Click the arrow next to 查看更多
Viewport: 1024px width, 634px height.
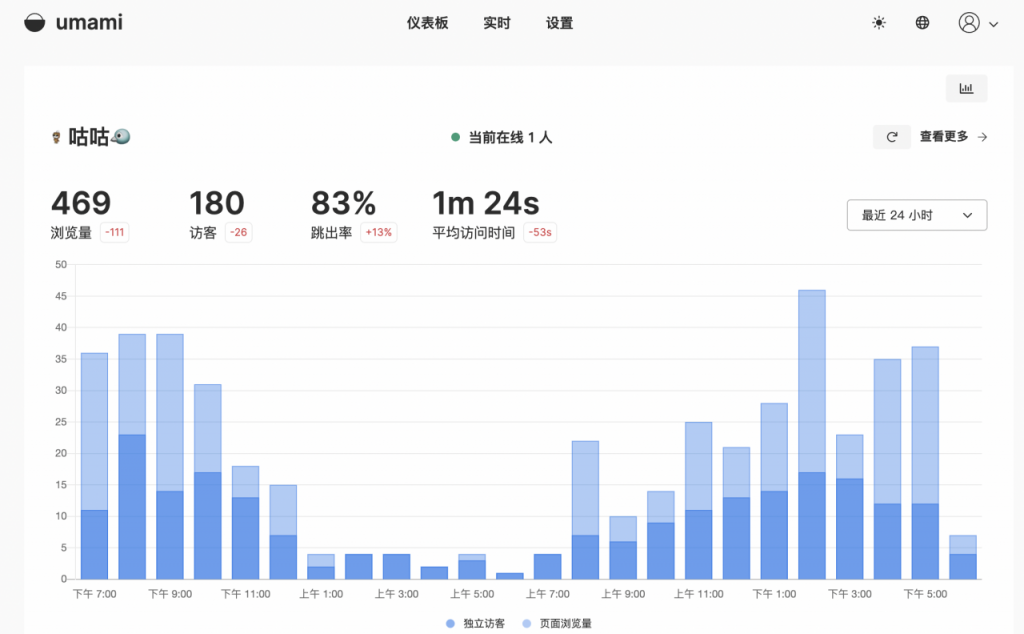tap(982, 137)
